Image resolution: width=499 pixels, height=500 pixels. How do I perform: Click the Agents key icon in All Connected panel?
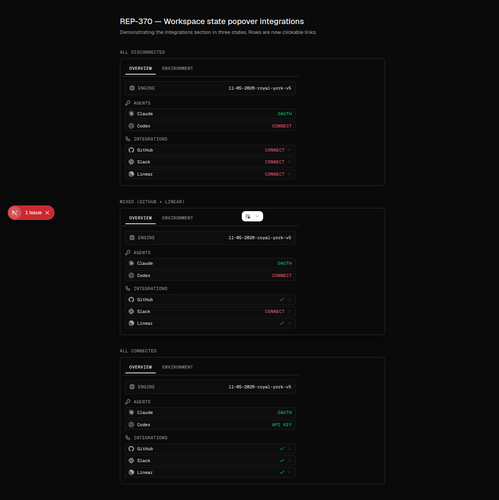click(128, 402)
